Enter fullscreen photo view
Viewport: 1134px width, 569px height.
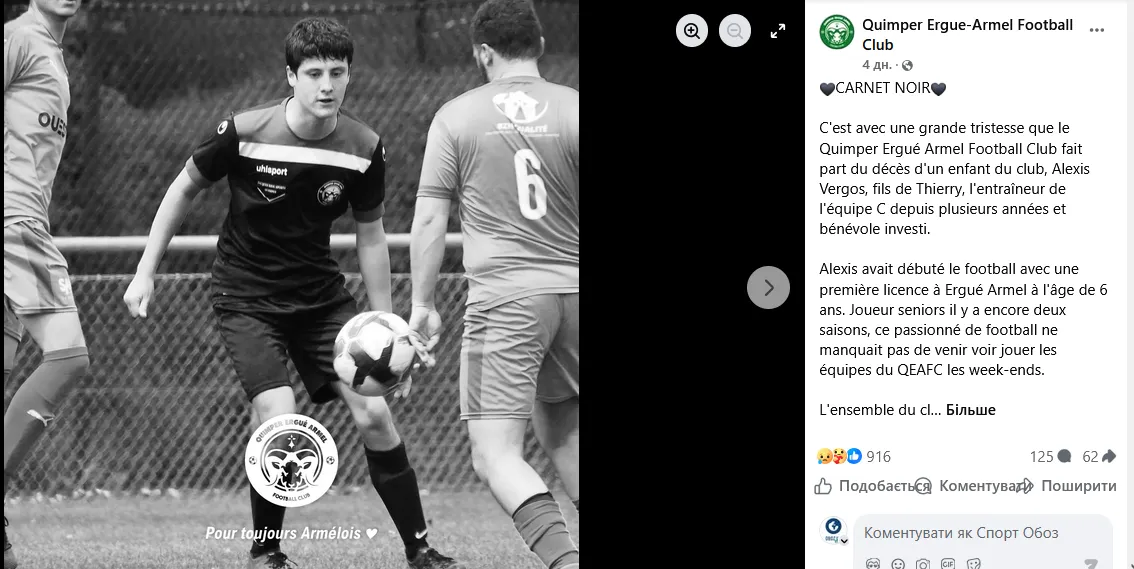point(777,31)
